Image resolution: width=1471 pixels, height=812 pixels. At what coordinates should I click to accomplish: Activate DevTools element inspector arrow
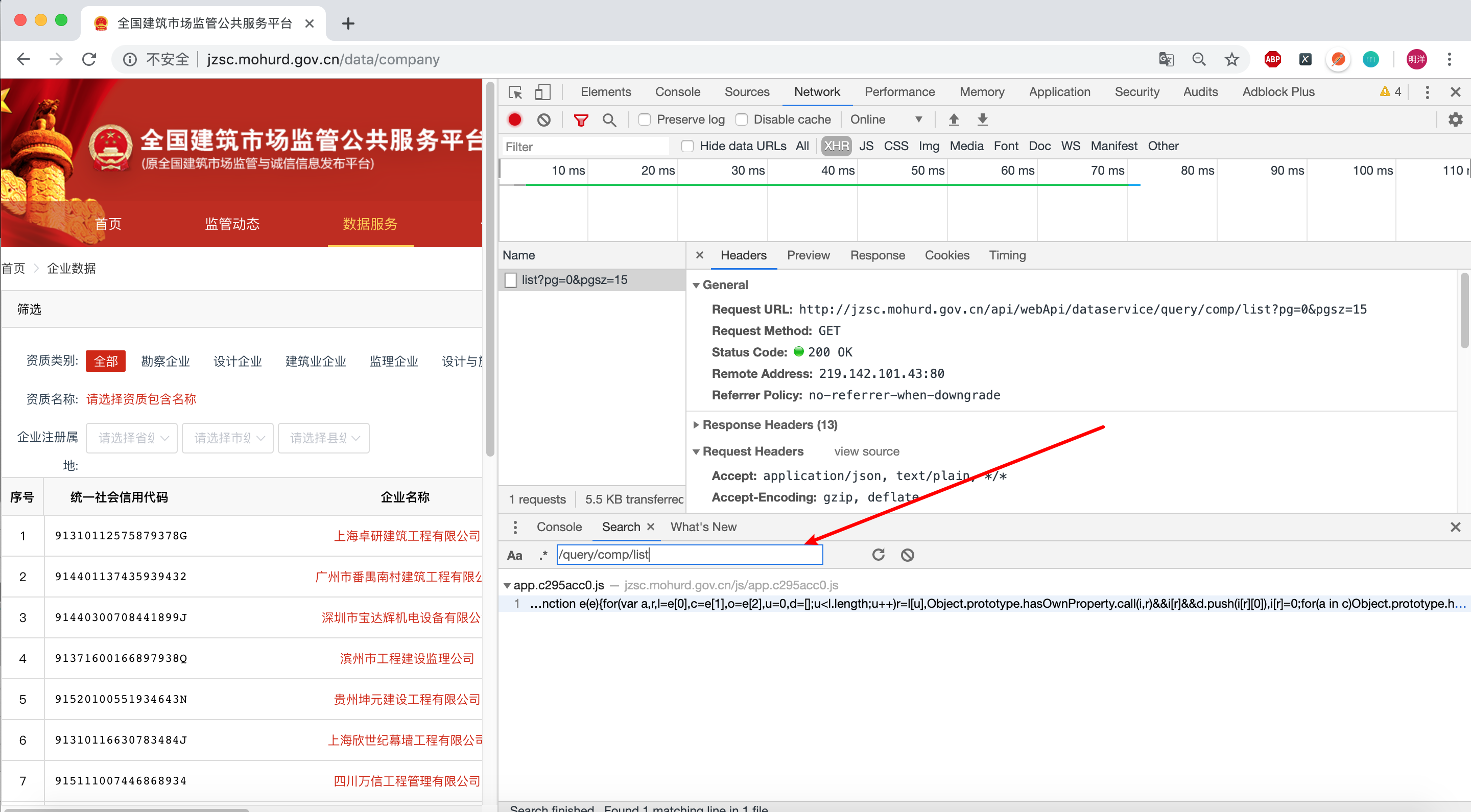coord(515,92)
